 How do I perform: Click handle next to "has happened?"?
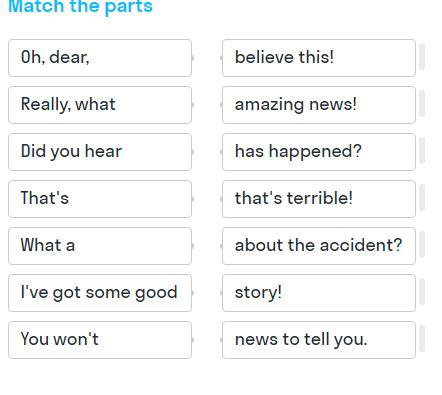[x=422, y=151]
